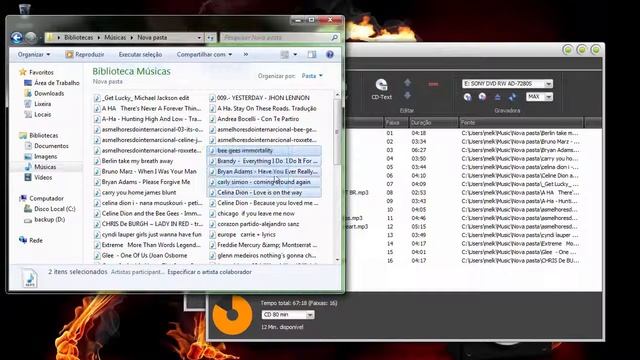
Task: Toggle the preview pane icon in Explorer
Action: [312, 54]
